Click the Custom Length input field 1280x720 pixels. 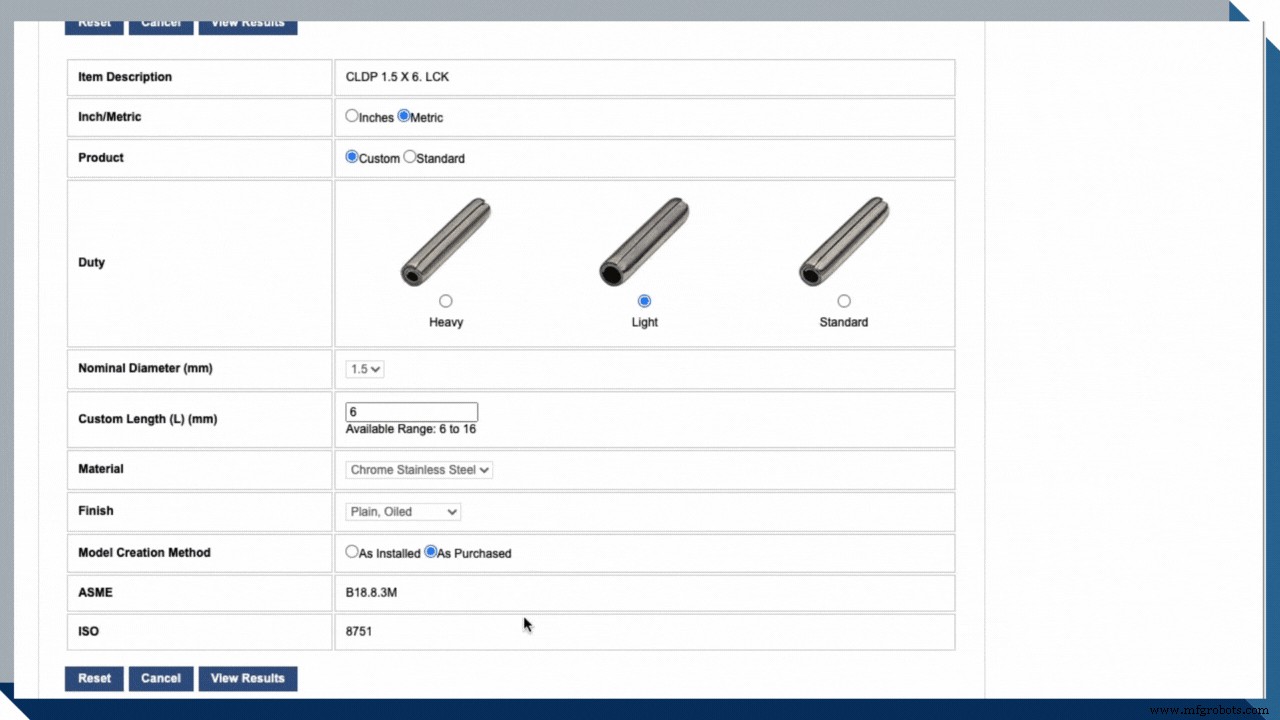[411, 412]
